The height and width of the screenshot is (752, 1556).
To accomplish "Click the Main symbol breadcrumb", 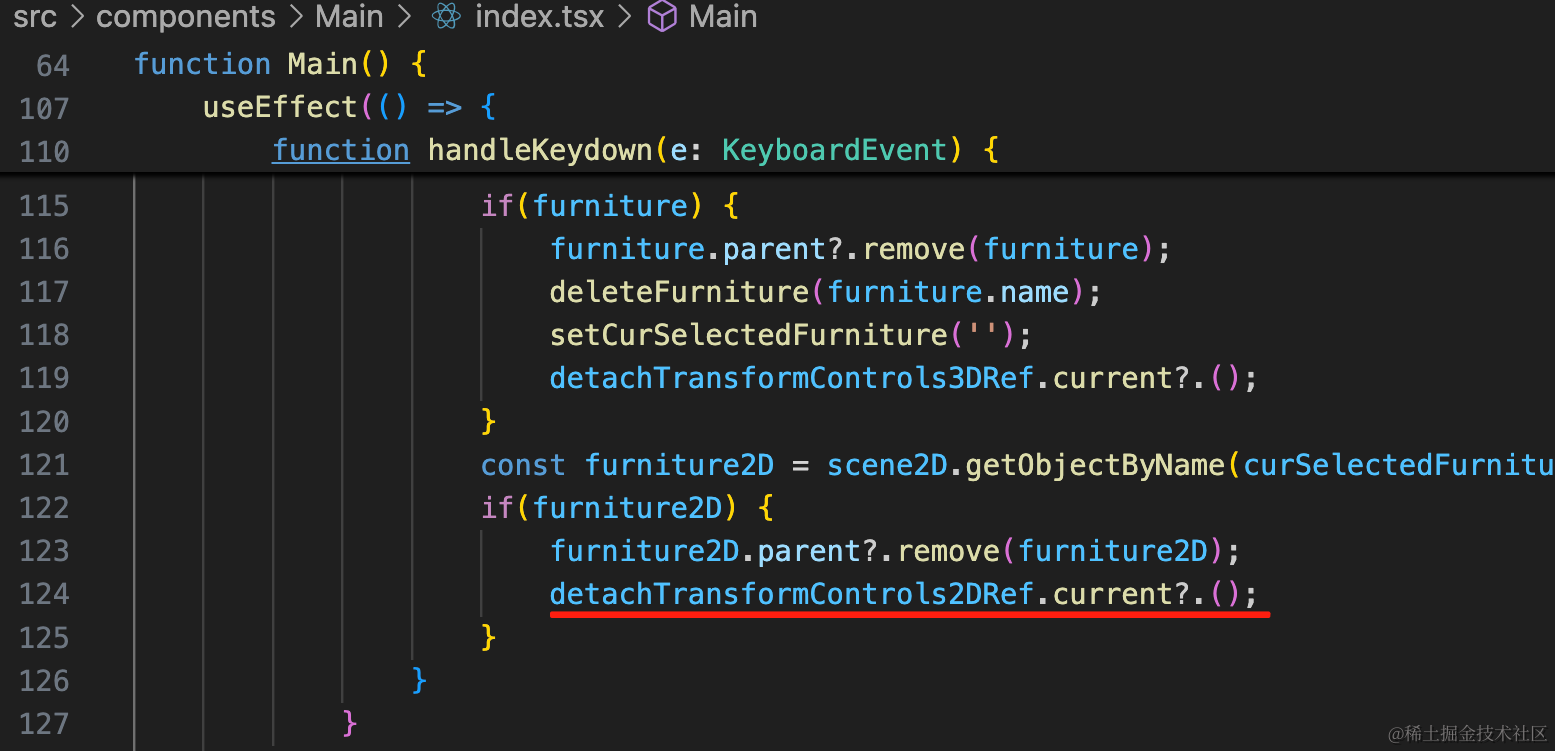I will [723, 17].
